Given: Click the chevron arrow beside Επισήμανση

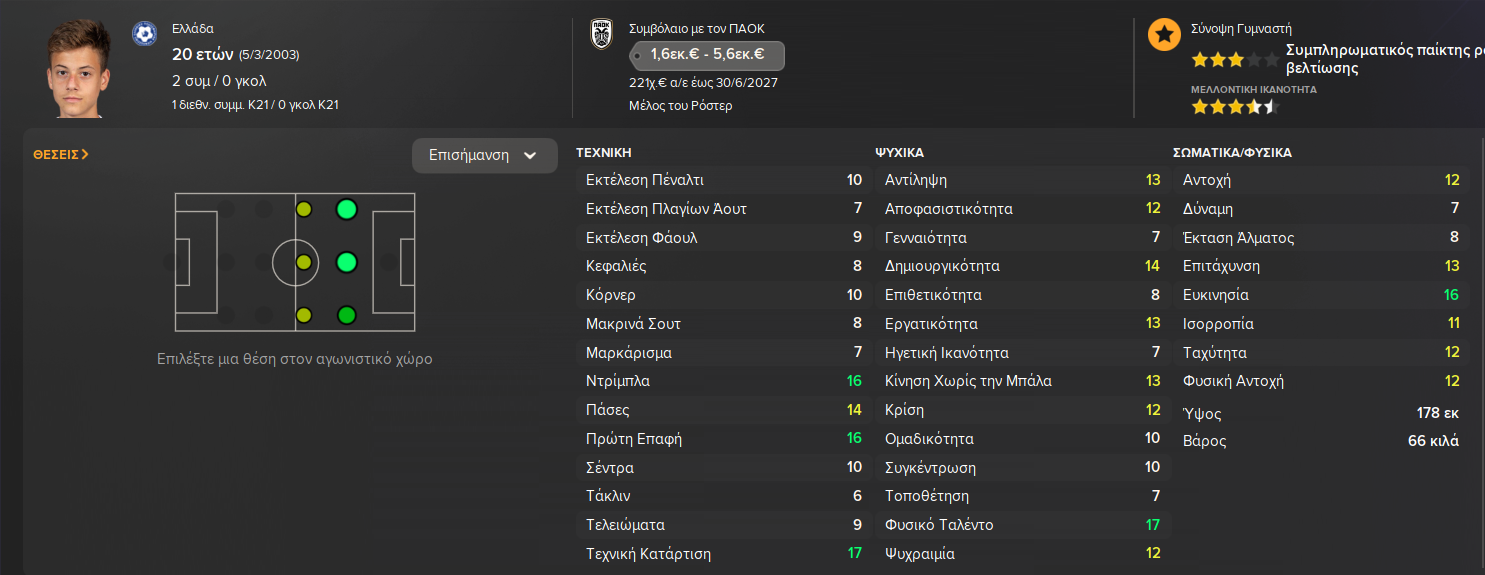Looking at the screenshot, I should pyautogui.click(x=530, y=156).
